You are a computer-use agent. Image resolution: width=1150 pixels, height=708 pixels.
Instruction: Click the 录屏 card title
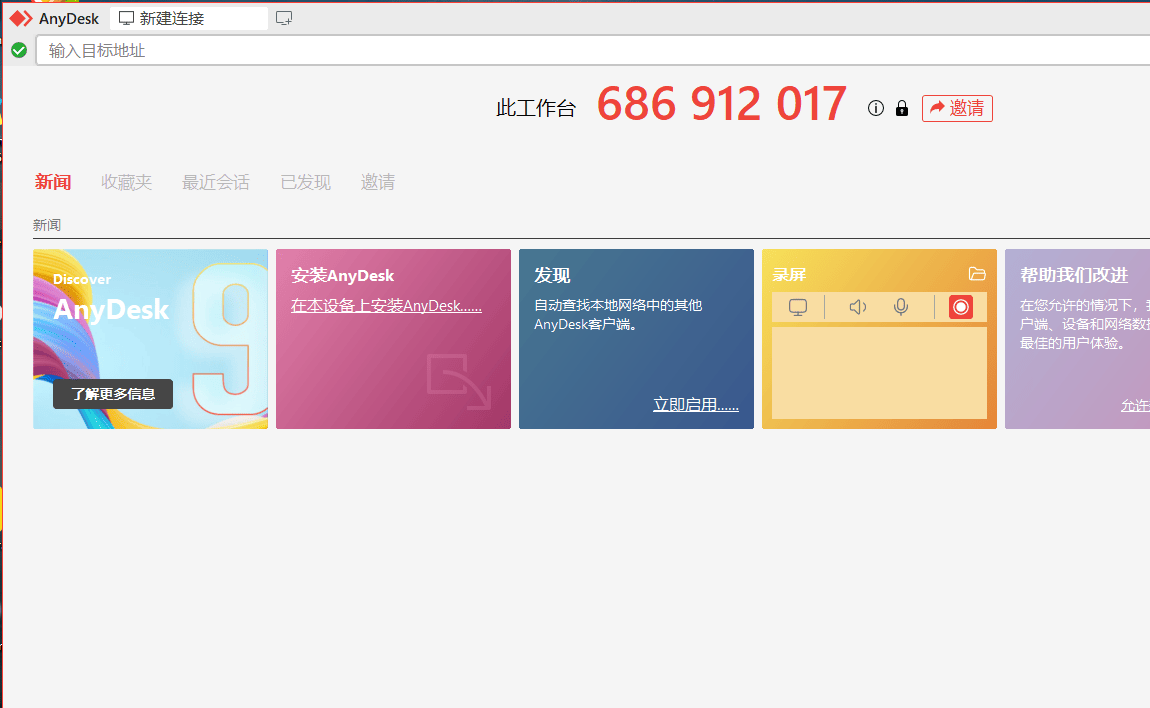pyautogui.click(x=789, y=275)
